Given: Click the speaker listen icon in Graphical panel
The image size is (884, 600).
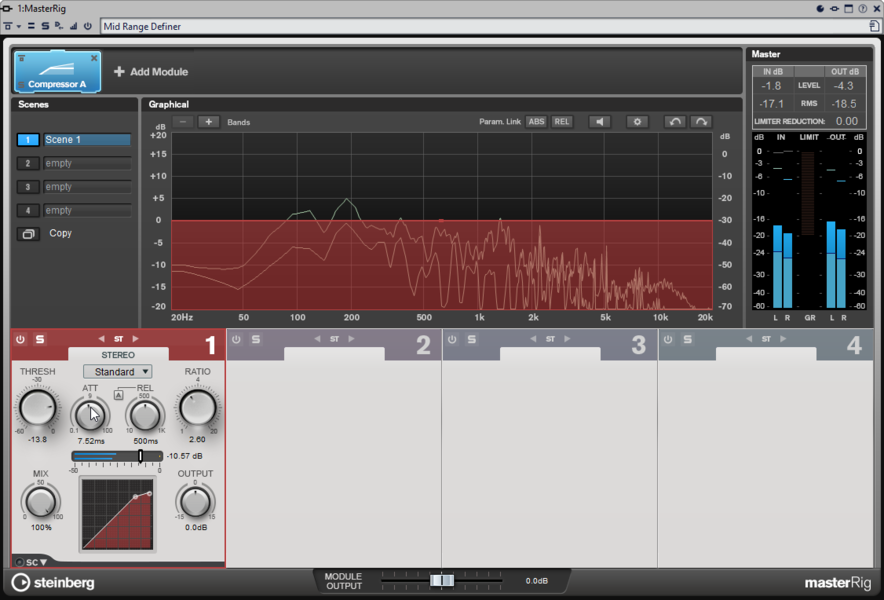Looking at the screenshot, I should tap(600, 122).
